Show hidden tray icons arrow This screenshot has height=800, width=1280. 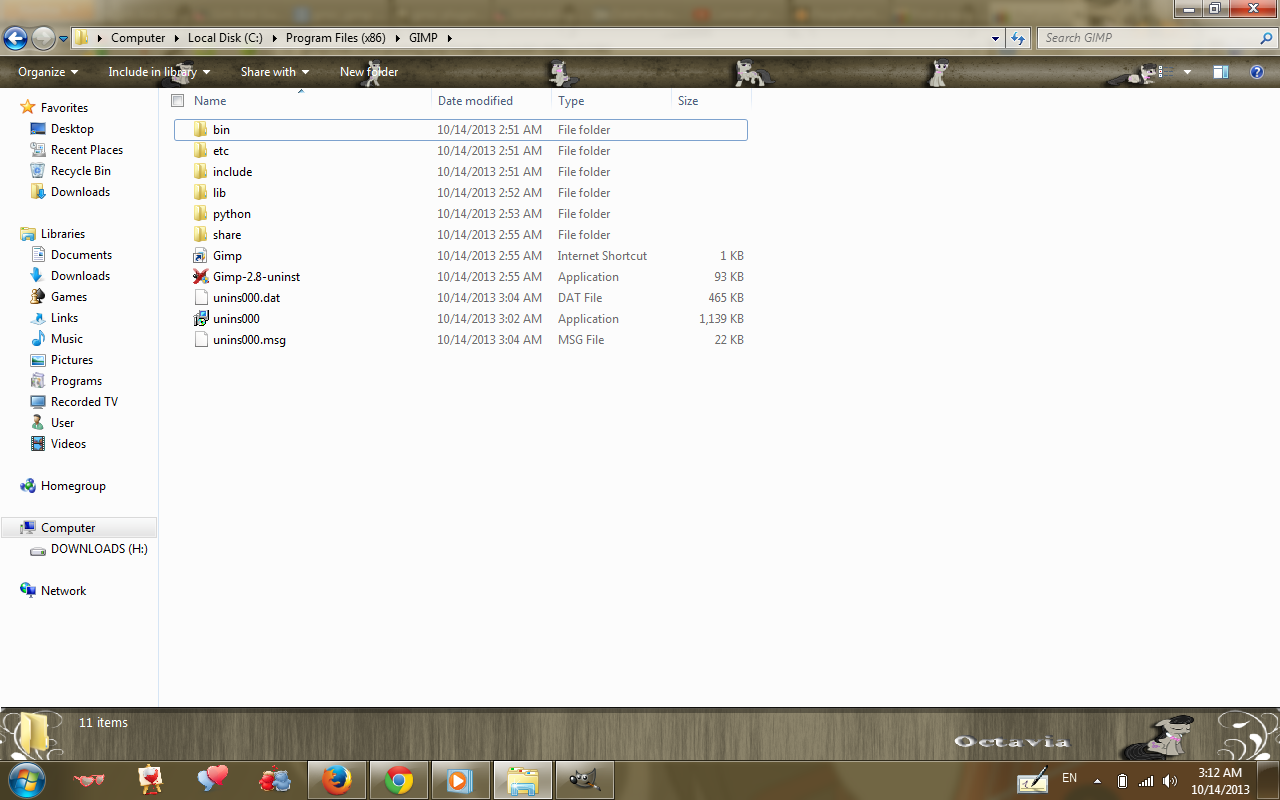[1098, 781]
